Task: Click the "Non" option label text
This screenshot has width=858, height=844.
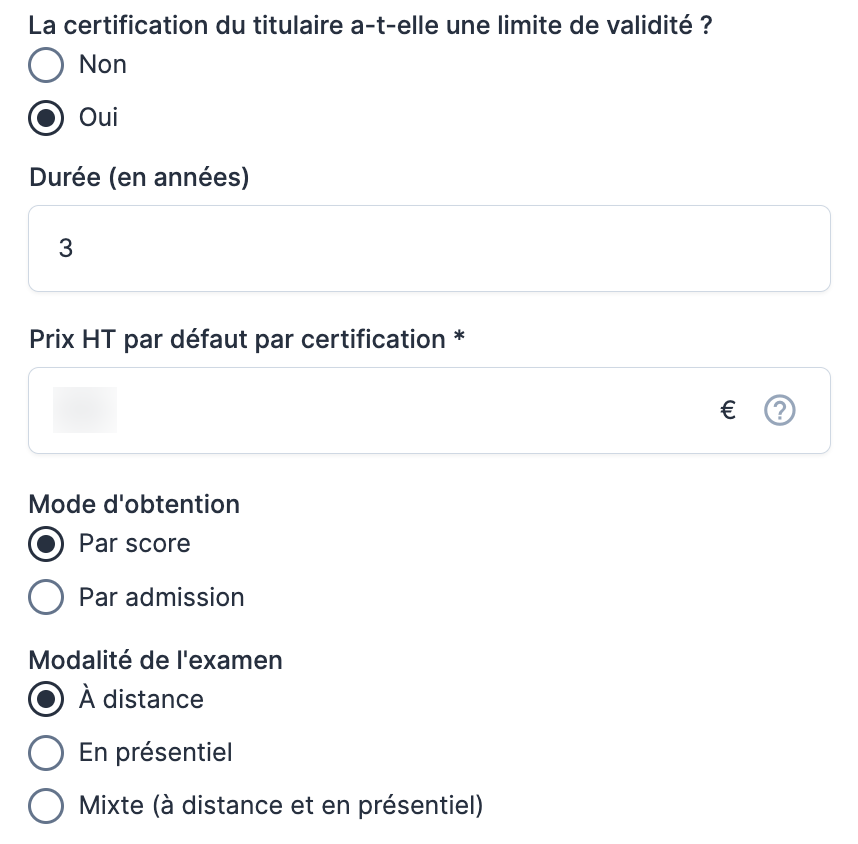Action: [103, 65]
